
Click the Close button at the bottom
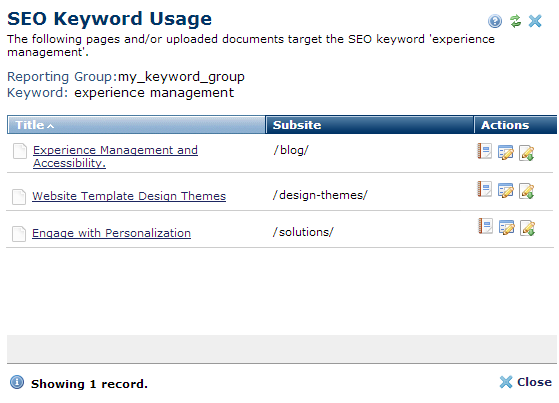coord(525,382)
